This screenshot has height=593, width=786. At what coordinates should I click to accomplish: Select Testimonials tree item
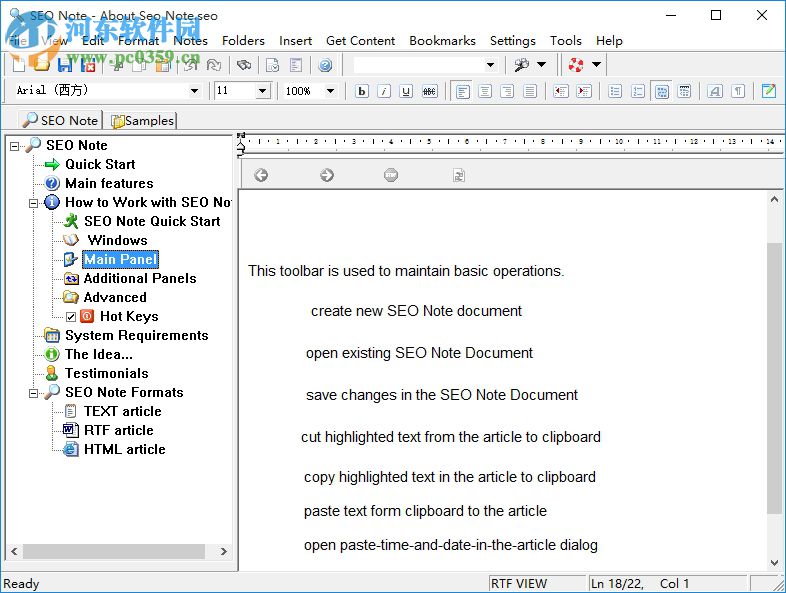[x=106, y=373]
